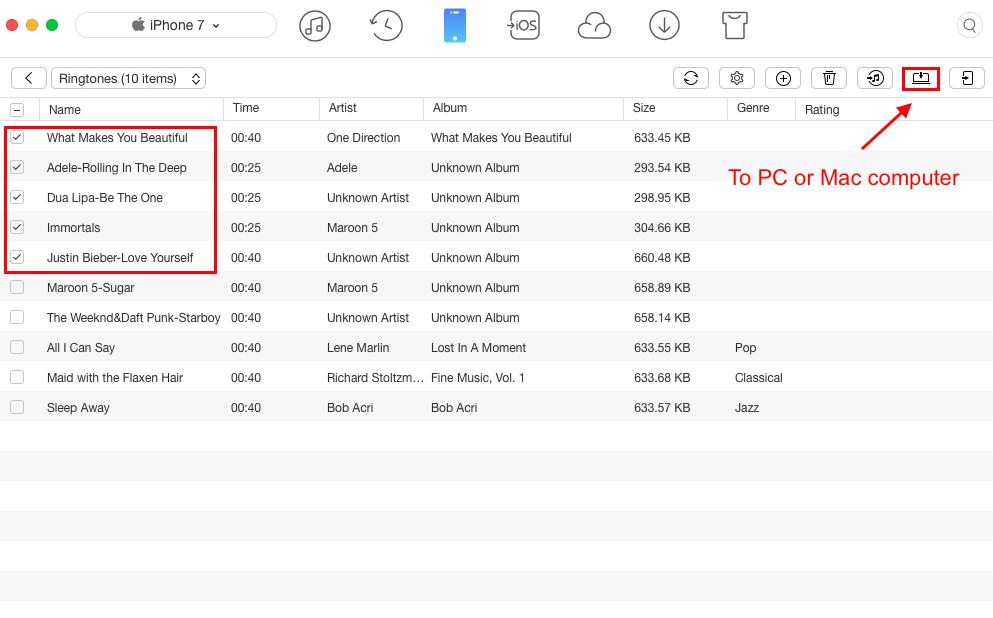
Task: Send ringtones to iTunes icon
Action: coord(875,79)
